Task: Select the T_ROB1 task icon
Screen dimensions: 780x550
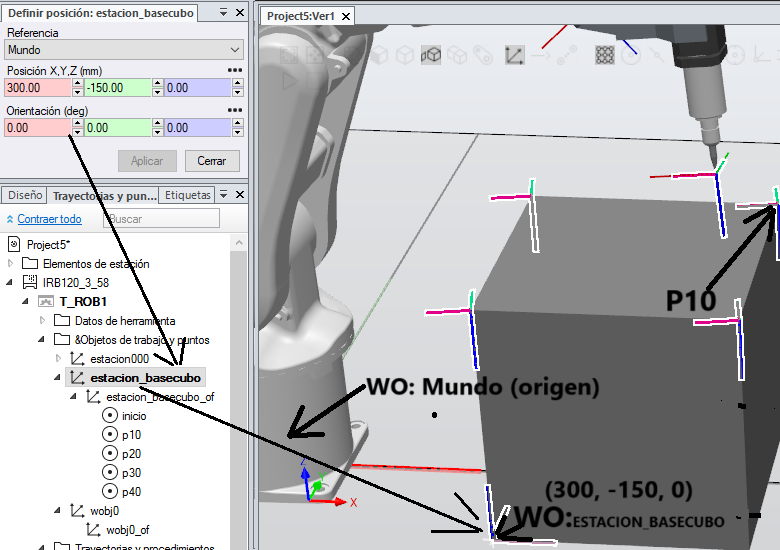Action: click(47, 302)
